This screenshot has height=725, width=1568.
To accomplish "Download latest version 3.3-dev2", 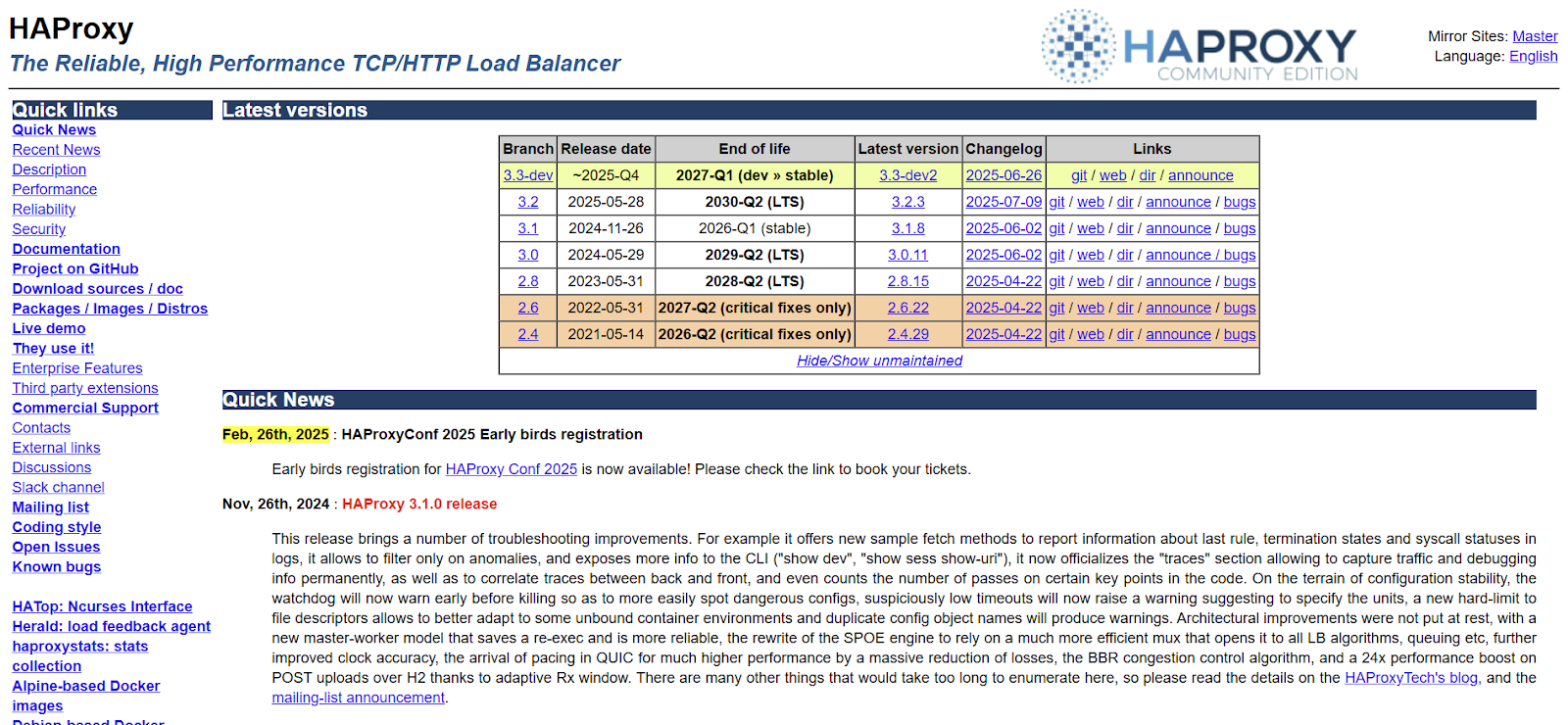I will 907,175.
